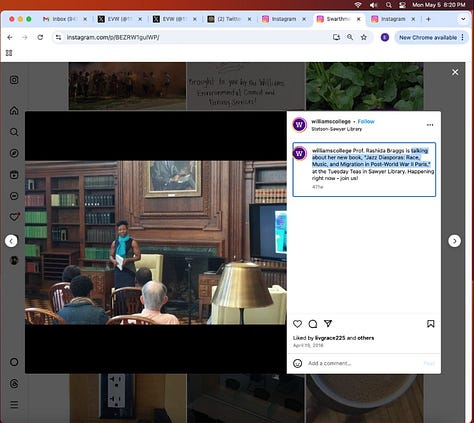Open tab search dropdown arrow
This screenshot has width=474, height=423.
click(463, 19)
